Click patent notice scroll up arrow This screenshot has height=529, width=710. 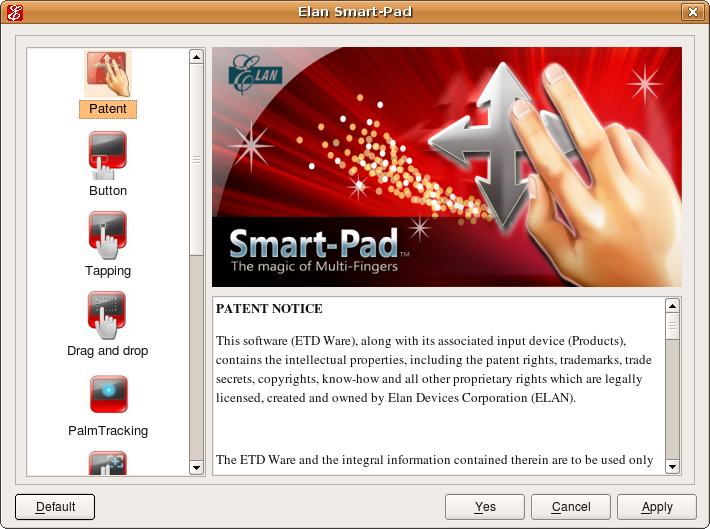click(672, 306)
